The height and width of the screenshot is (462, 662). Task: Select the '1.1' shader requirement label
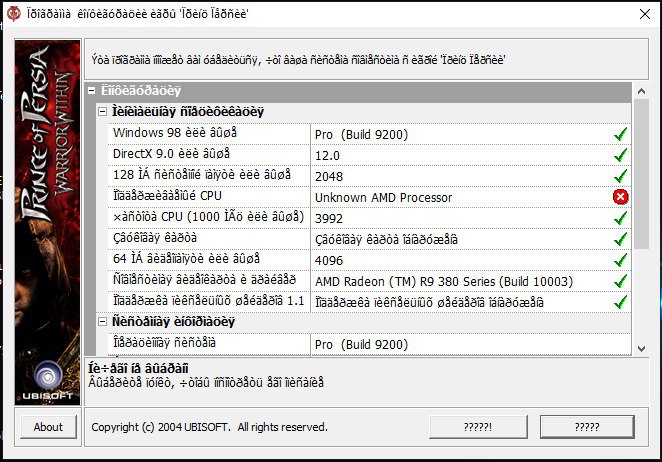point(209,301)
